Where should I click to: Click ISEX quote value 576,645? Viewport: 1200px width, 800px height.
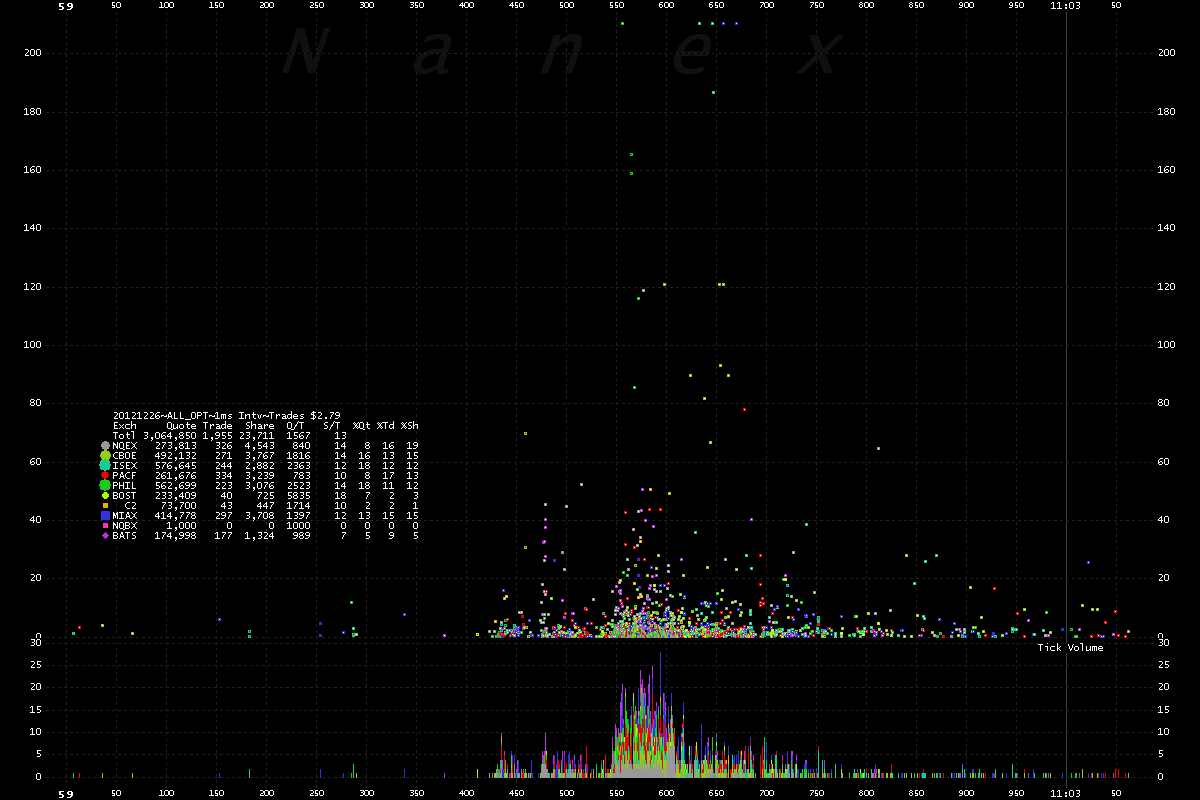click(176, 465)
